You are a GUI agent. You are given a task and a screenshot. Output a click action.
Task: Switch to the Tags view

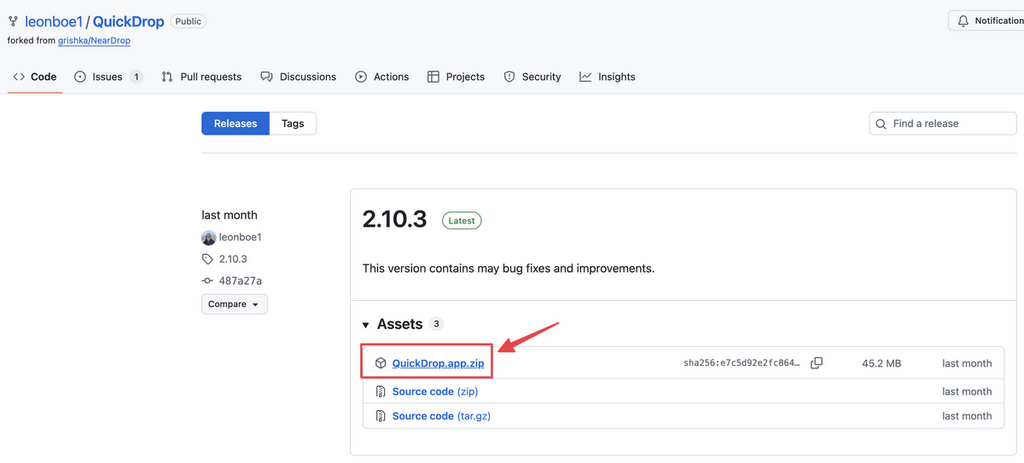click(x=292, y=123)
